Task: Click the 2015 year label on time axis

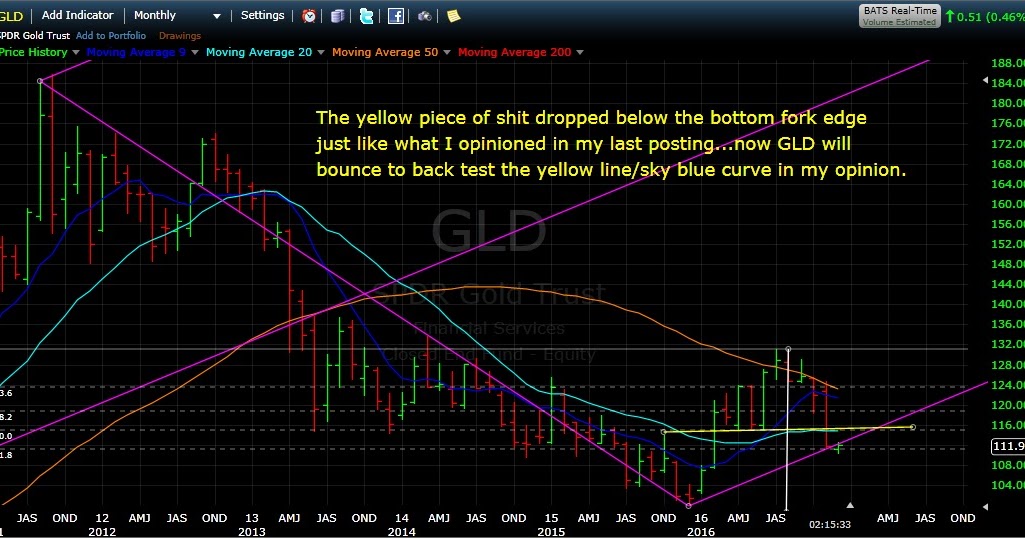Action: (x=551, y=531)
